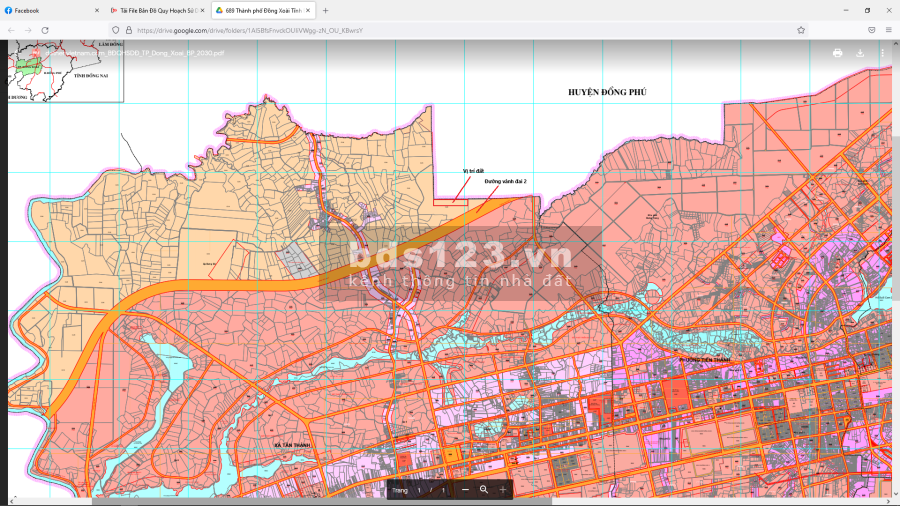The width and height of the screenshot is (900, 506).
Task: Zoom in with the plus button
Action: [503, 489]
